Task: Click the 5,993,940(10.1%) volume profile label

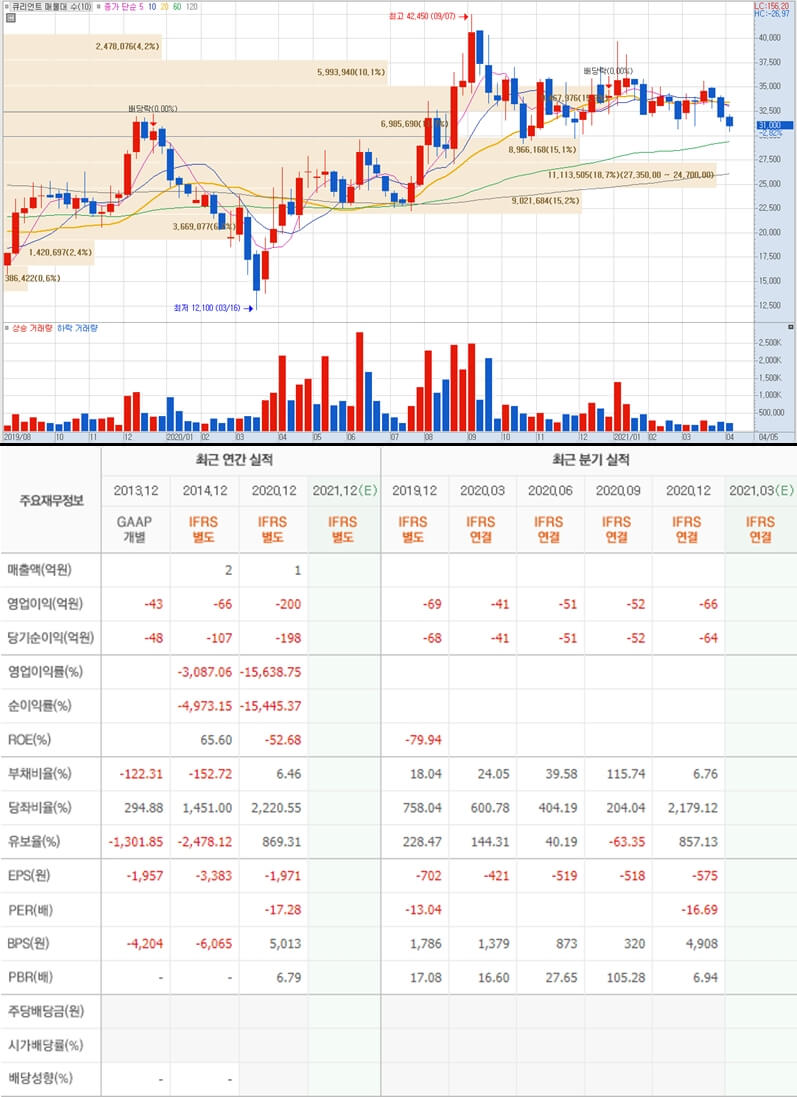Action: (351, 72)
